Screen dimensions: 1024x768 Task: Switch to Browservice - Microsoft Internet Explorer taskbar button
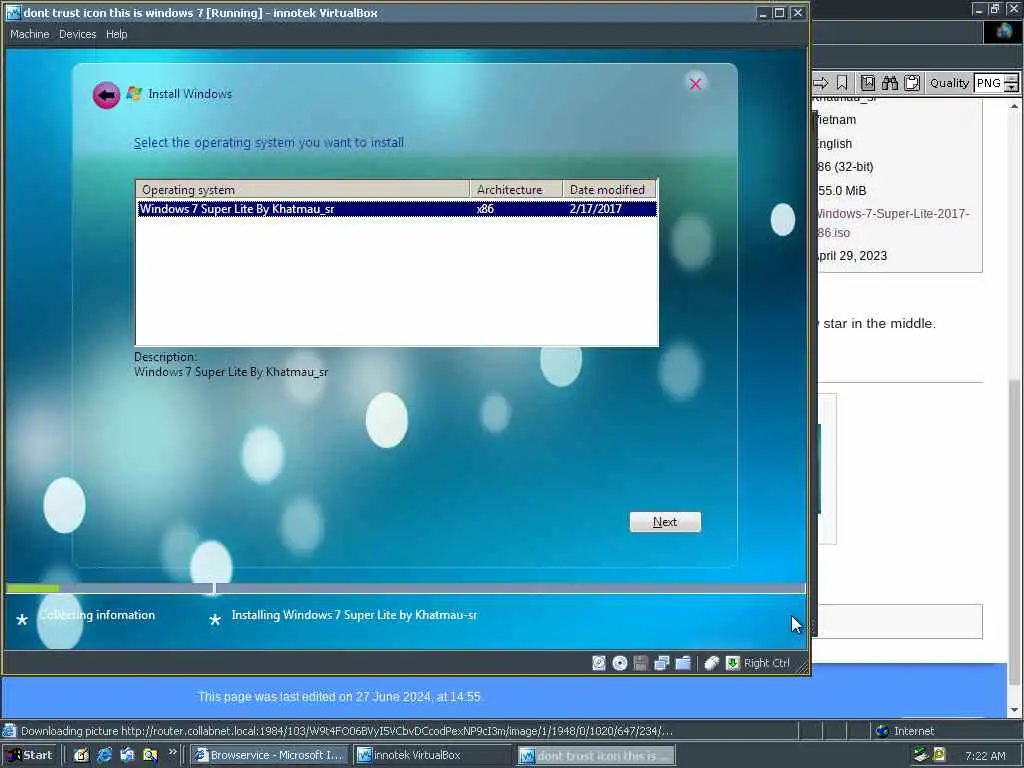tap(270, 755)
